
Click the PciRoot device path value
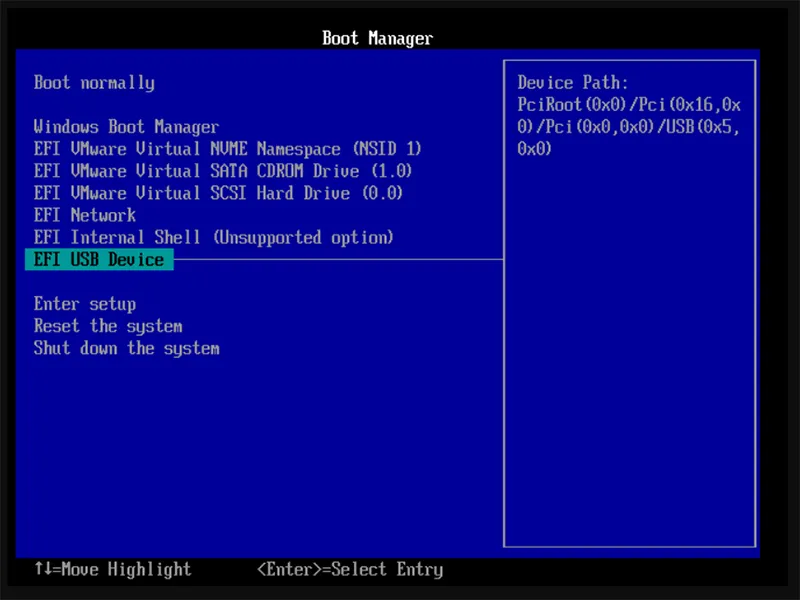[x=629, y=127]
